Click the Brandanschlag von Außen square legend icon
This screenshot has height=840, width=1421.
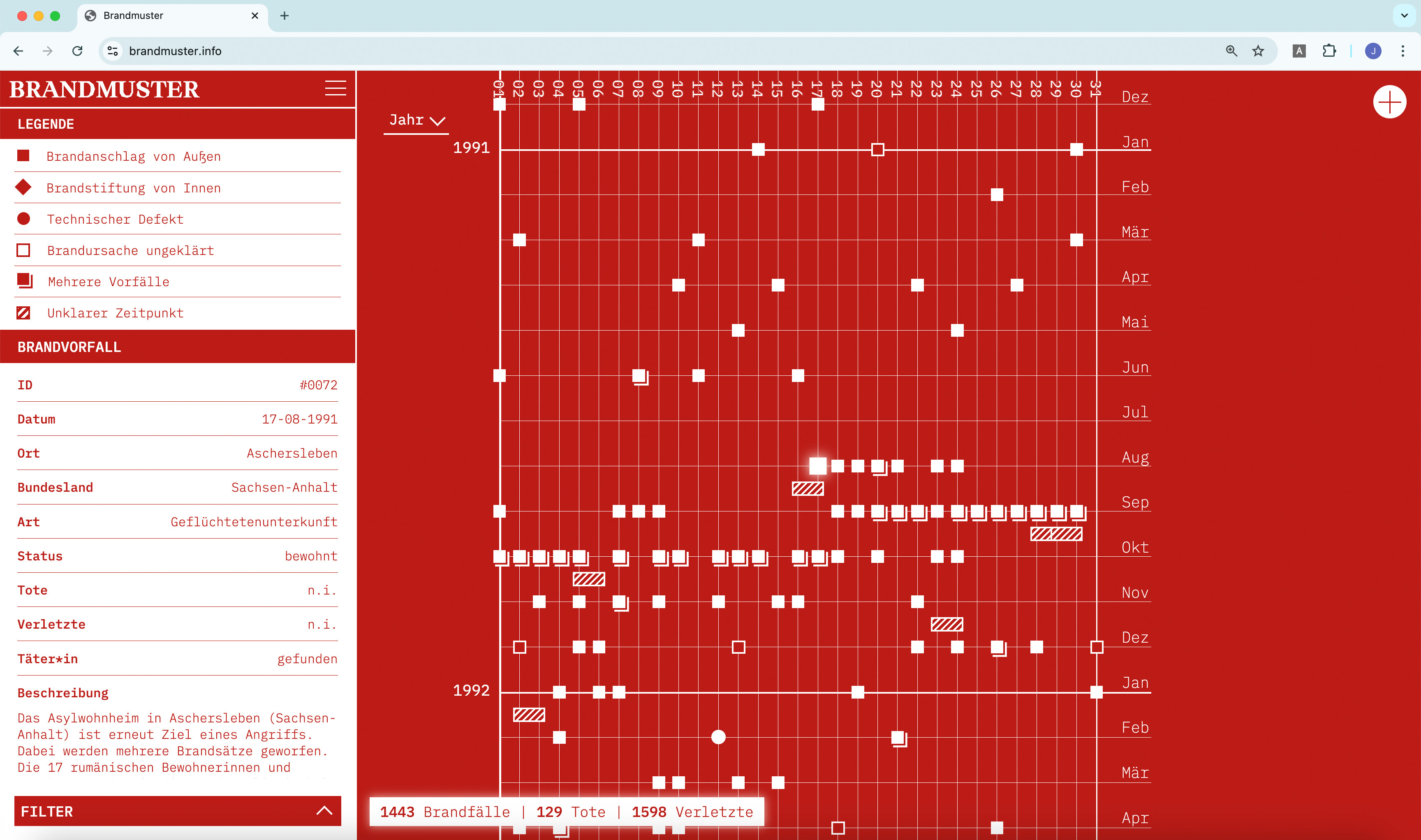23,156
